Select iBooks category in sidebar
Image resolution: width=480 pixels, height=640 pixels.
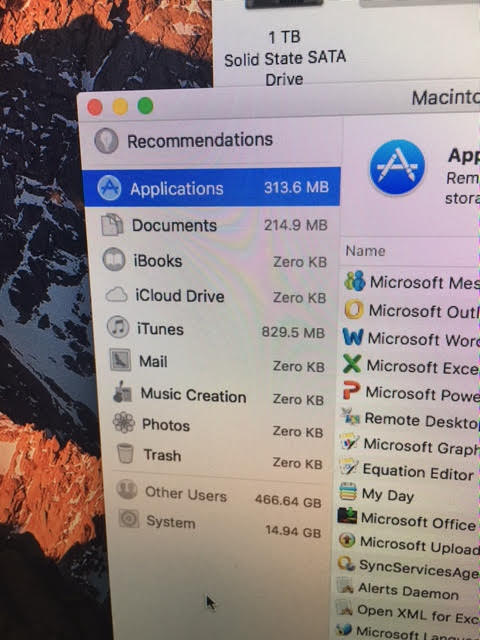[x=214, y=261]
